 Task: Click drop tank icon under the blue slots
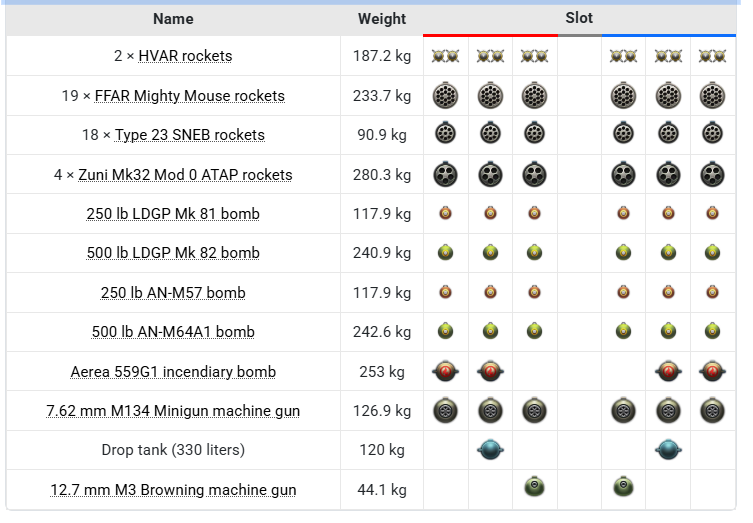click(668, 450)
